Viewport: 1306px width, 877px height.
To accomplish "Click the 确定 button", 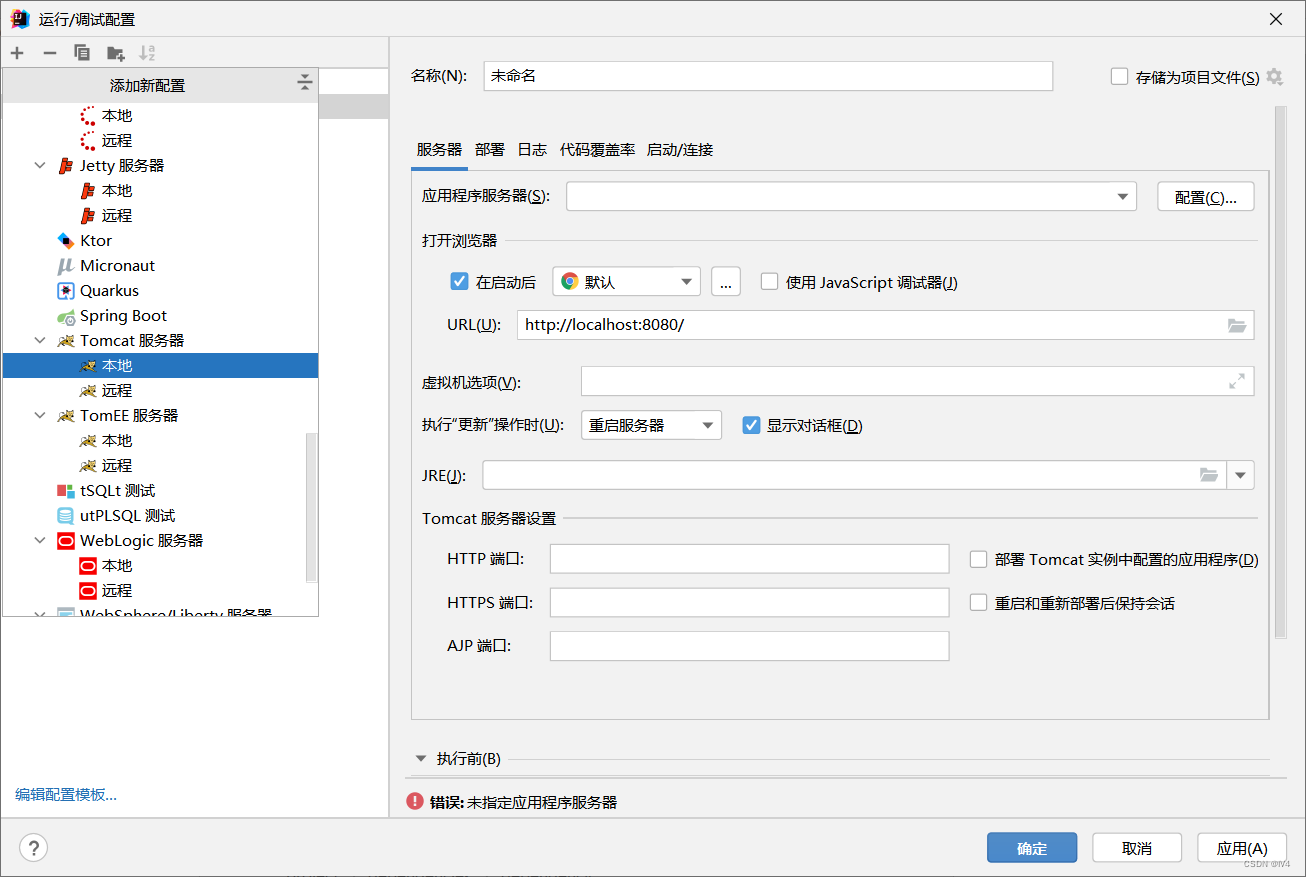I will [x=1032, y=848].
